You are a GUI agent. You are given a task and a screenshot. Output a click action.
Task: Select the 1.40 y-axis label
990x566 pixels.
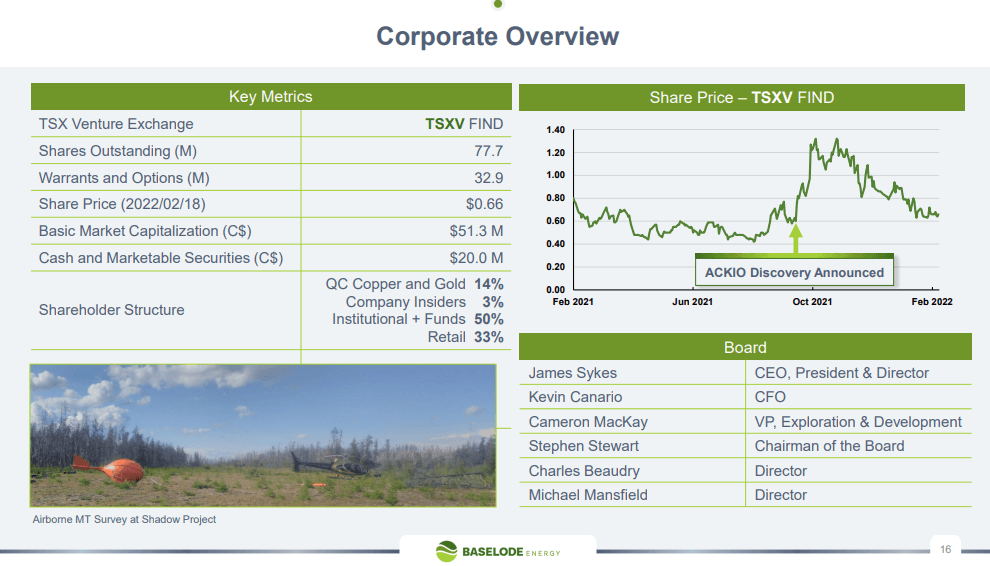(556, 129)
